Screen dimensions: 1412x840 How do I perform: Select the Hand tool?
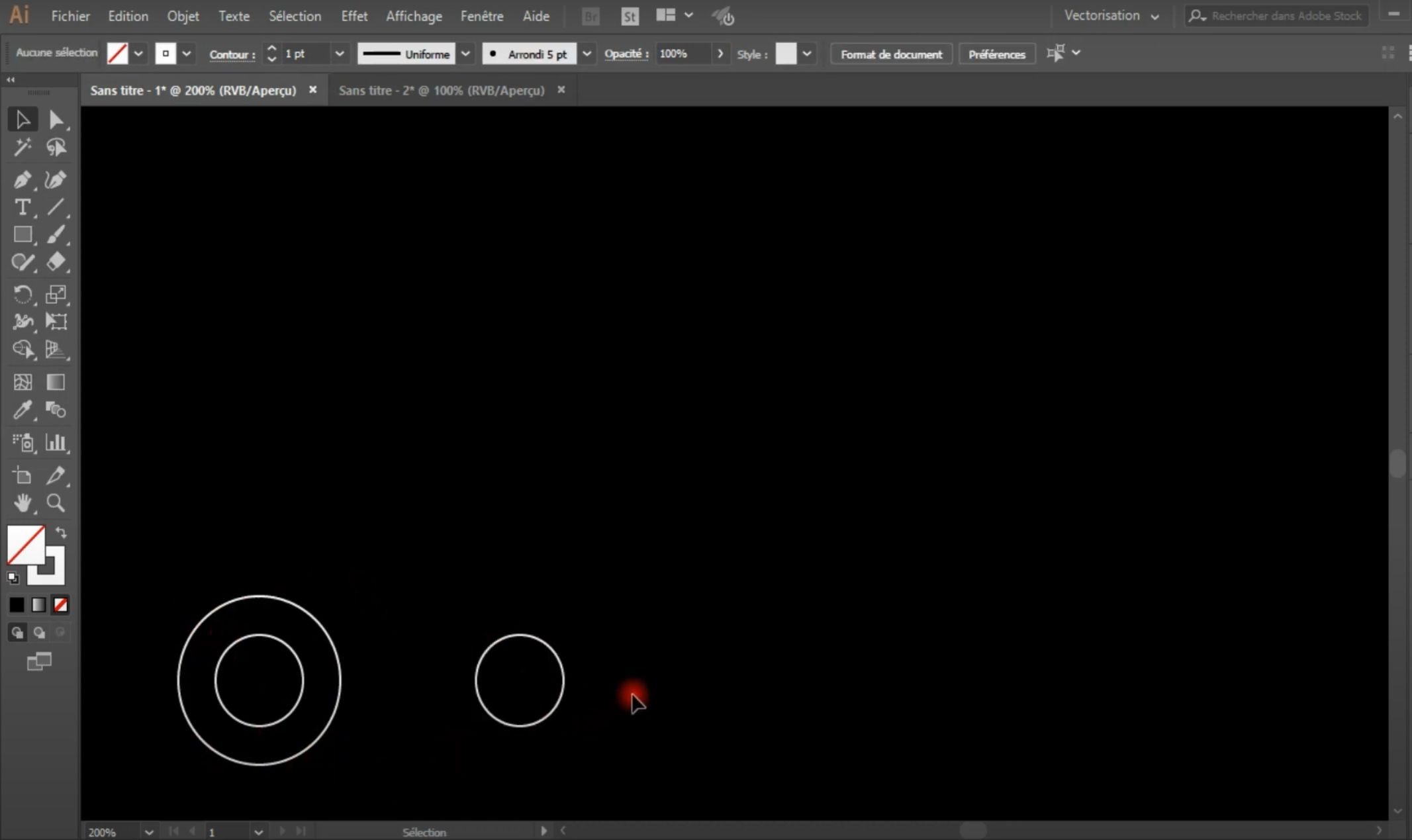click(22, 503)
